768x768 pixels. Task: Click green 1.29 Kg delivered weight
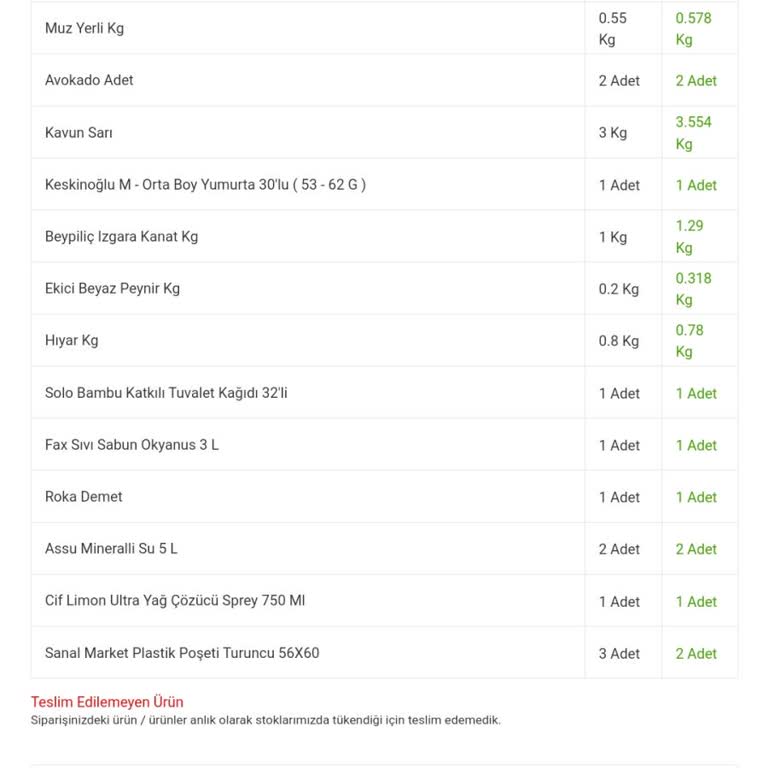689,237
